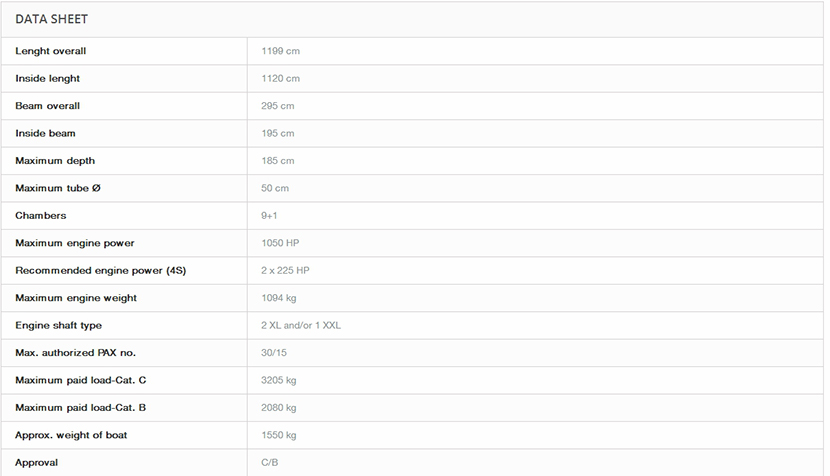
Task: Select the 'Chambers' row label
Action: (40, 216)
